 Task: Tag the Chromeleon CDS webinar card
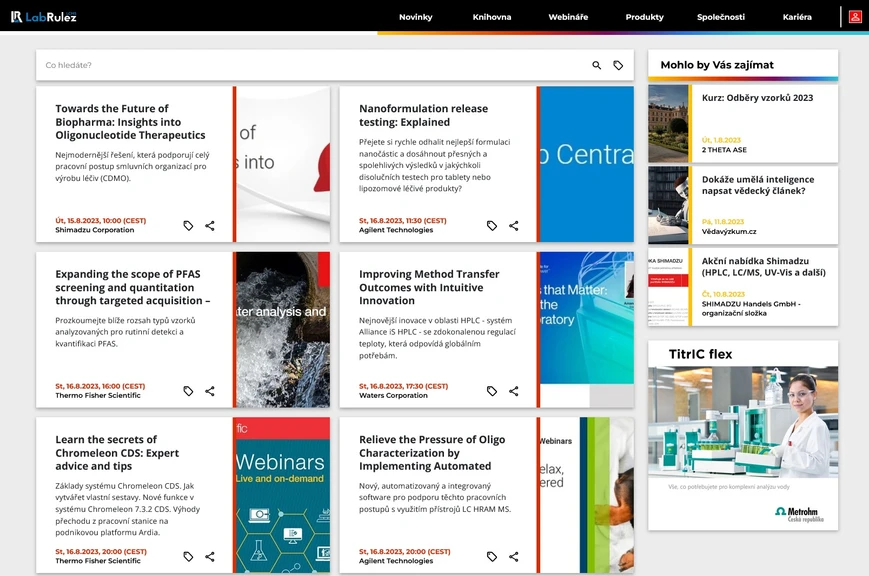188,556
